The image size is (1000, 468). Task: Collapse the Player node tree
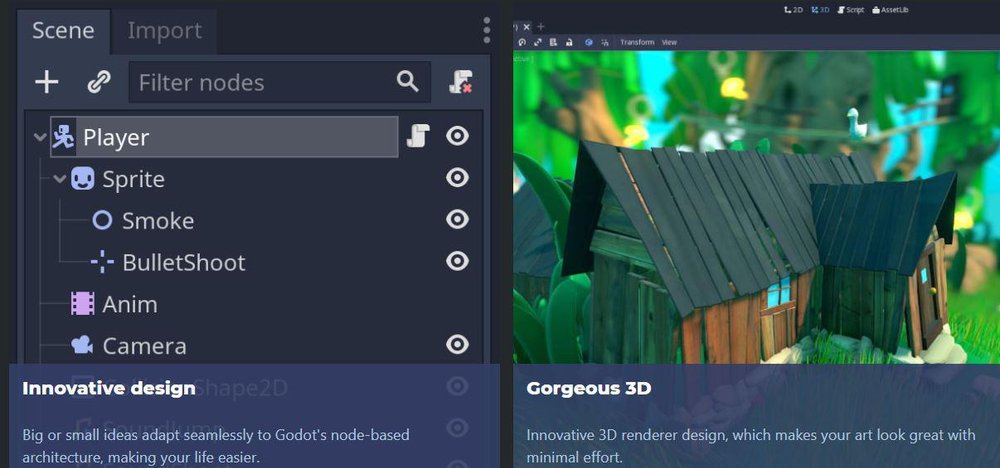40,137
